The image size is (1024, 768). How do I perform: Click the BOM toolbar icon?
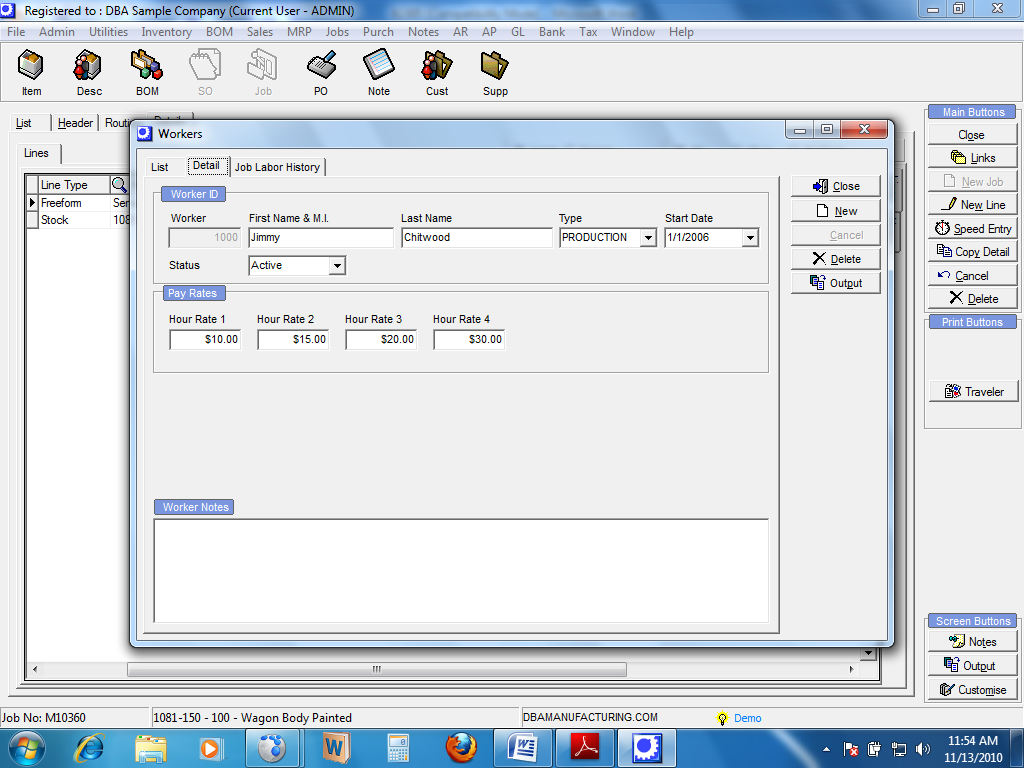(147, 72)
